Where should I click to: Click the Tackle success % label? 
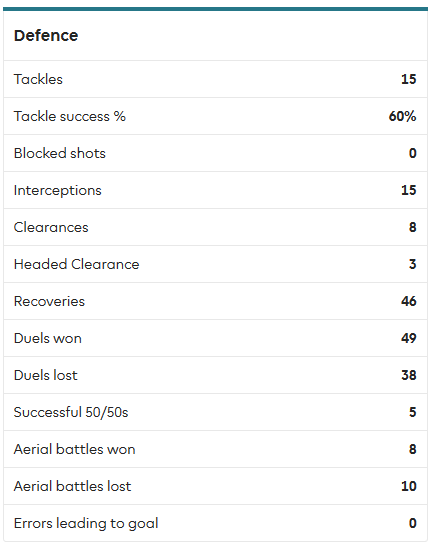[x=70, y=116]
